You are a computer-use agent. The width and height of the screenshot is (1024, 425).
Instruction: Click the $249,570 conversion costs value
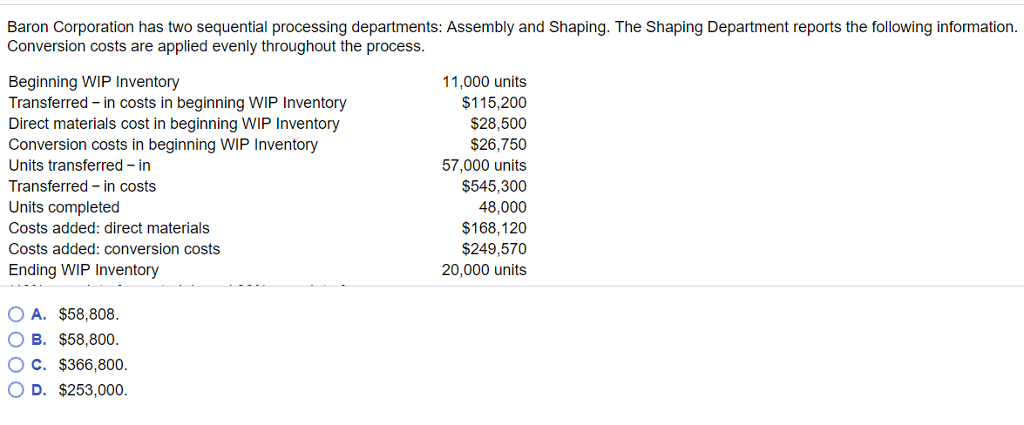494,249
